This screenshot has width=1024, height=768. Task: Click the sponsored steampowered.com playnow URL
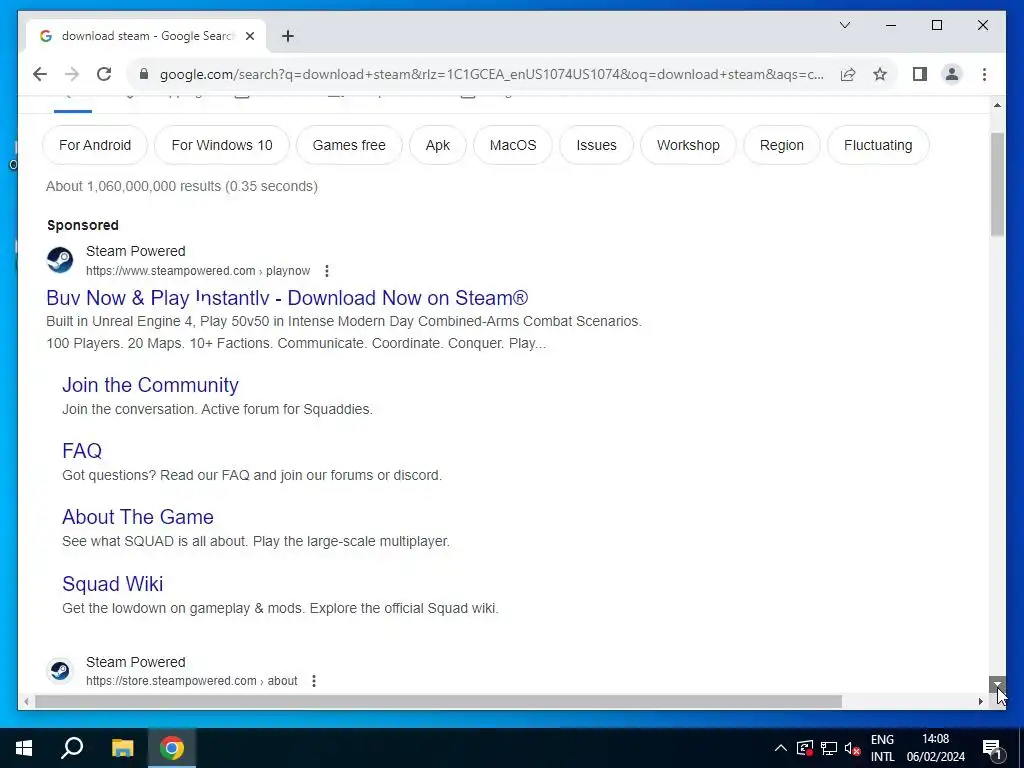coord(198,271)
